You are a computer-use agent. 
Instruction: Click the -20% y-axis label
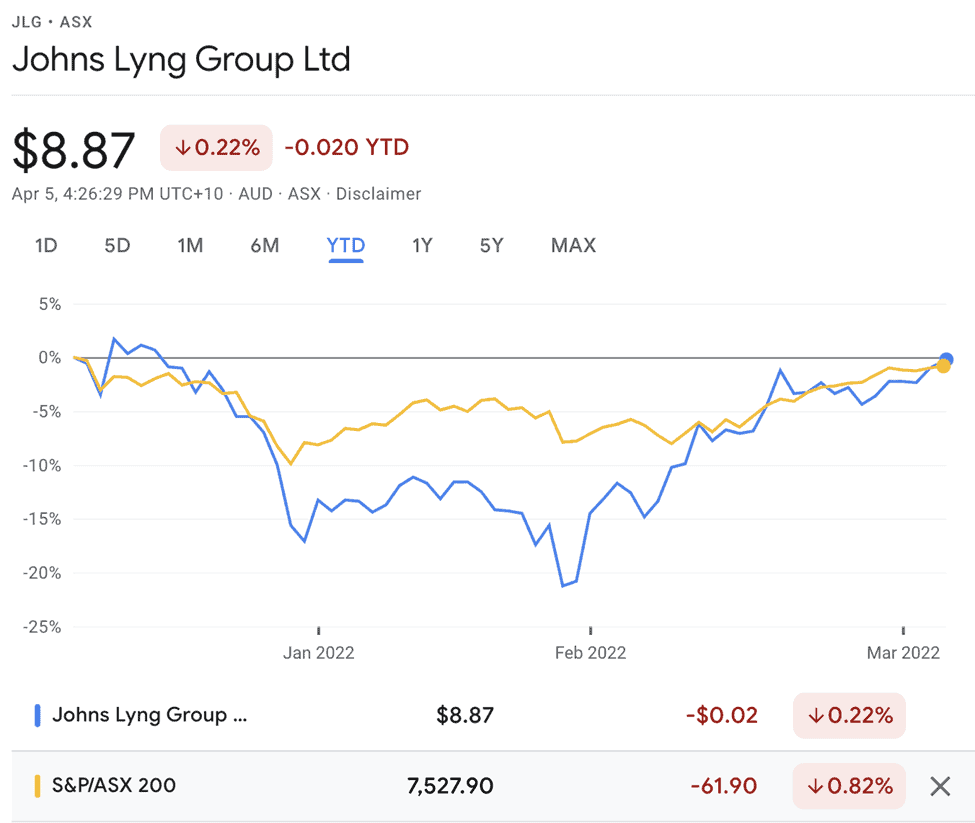(42, 573)
